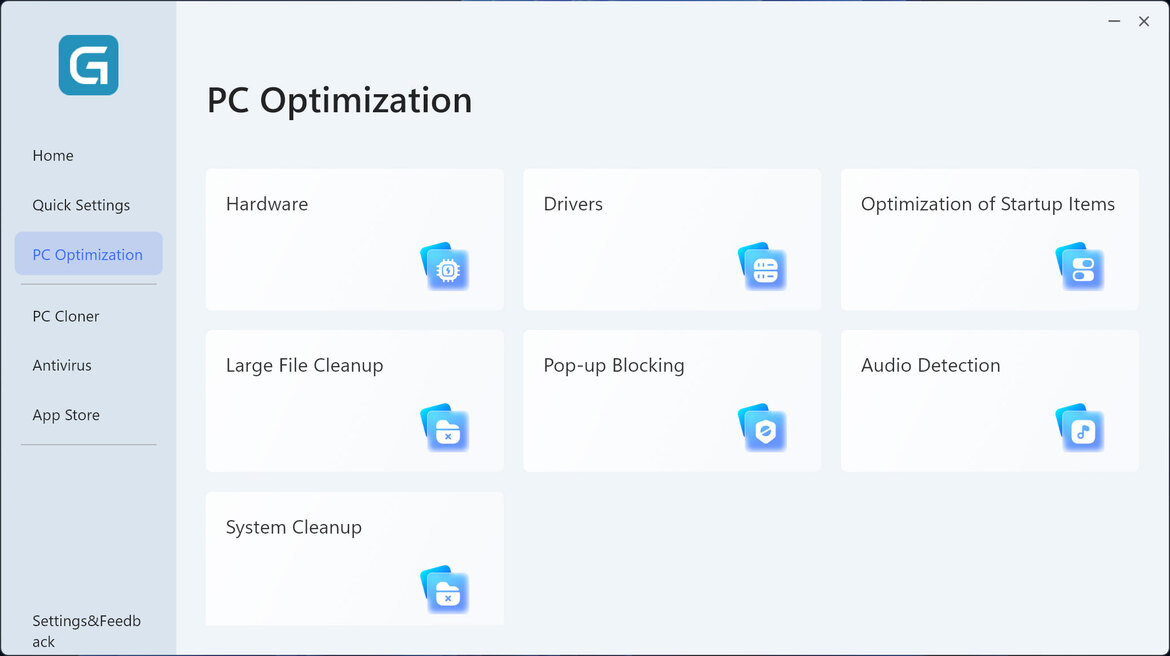Click the System Cleanup folder icon
The width and height of the screenshot is (1170, 656).
pos(445,591)
